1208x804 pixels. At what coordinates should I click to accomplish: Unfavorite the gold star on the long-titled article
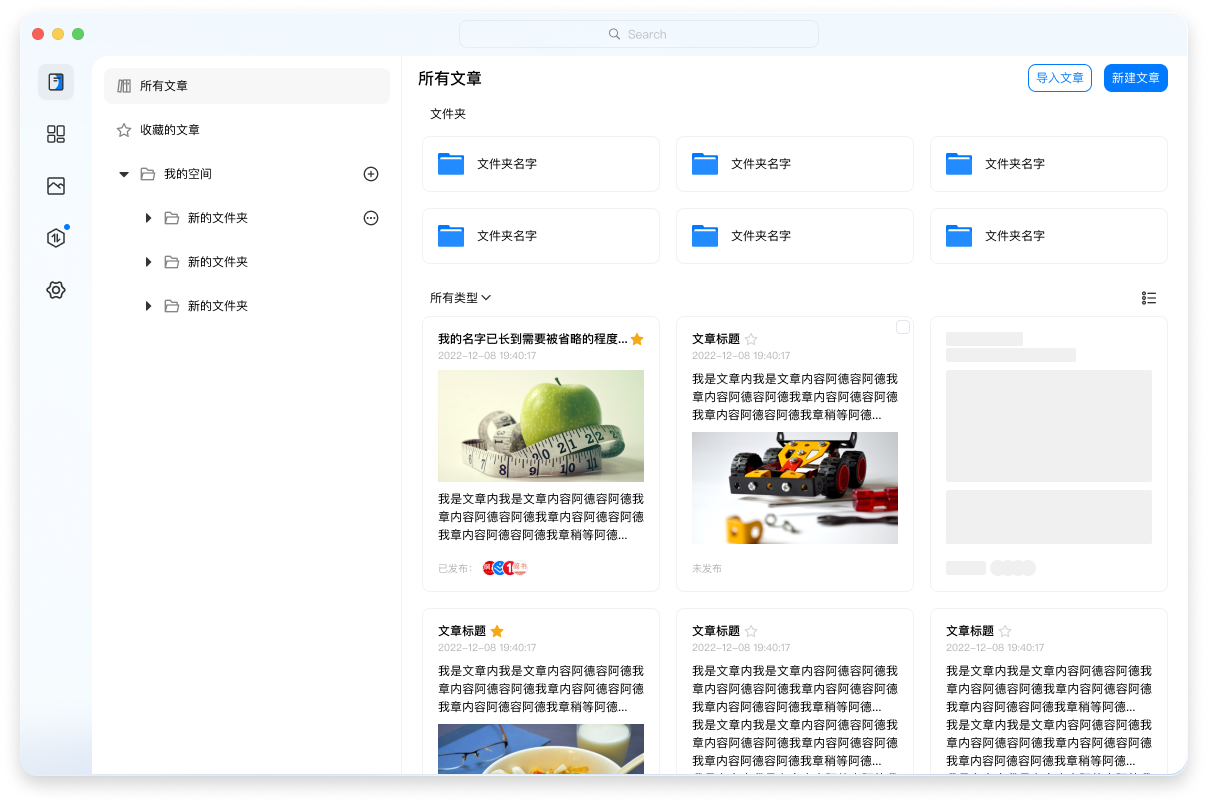pyautogui.click(x=637, y=340)
